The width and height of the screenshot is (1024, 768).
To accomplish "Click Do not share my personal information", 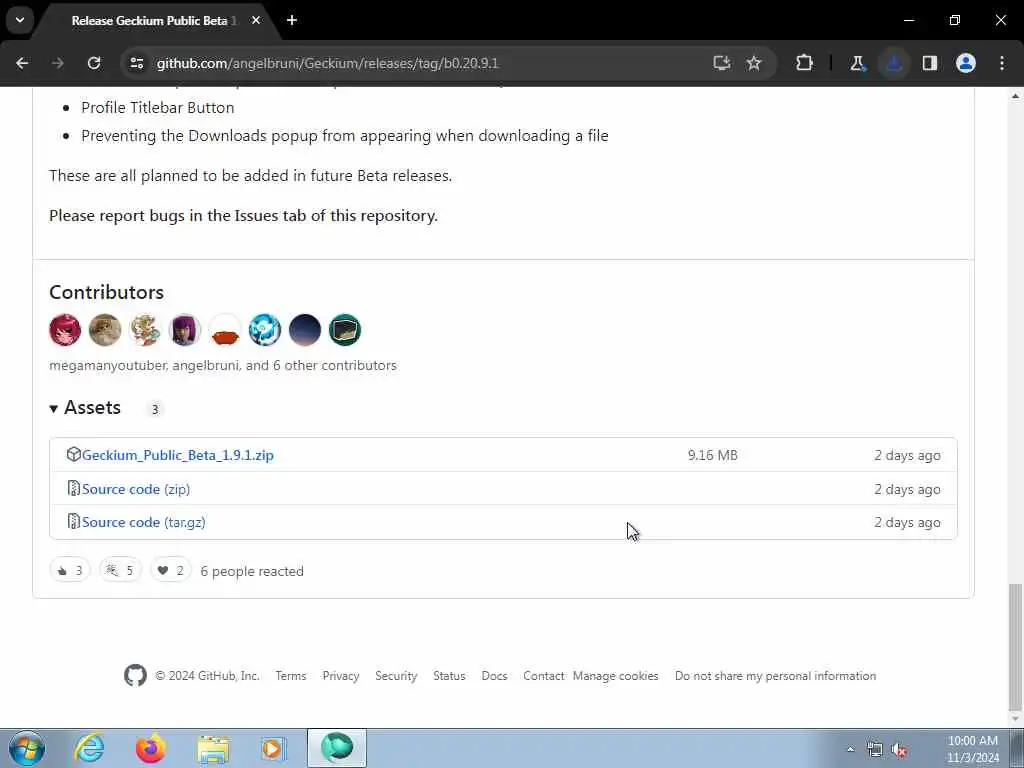I will [775, 676].
